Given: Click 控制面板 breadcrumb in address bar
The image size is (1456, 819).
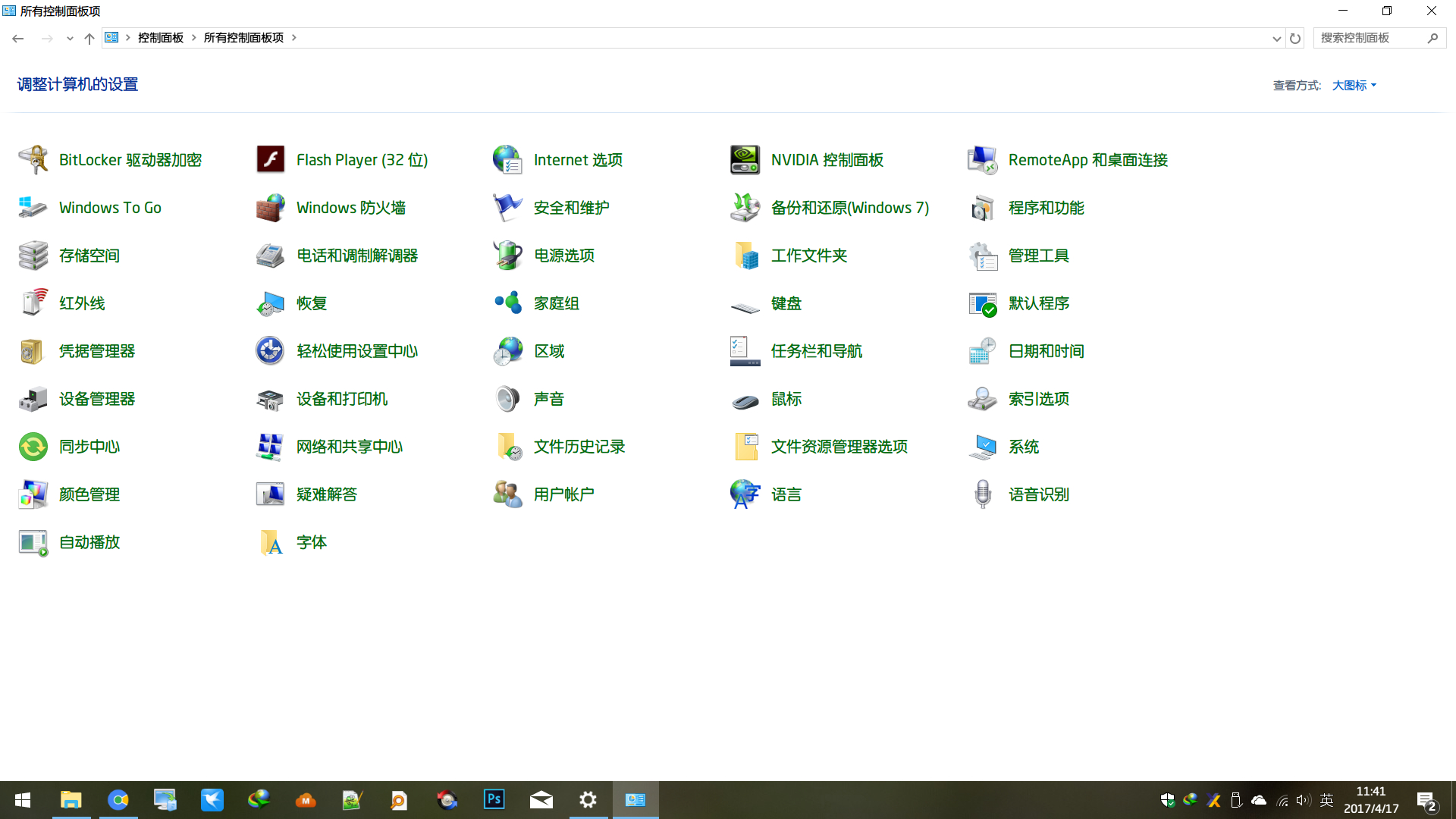Looking at the screenshot, I should pos(161,38).
